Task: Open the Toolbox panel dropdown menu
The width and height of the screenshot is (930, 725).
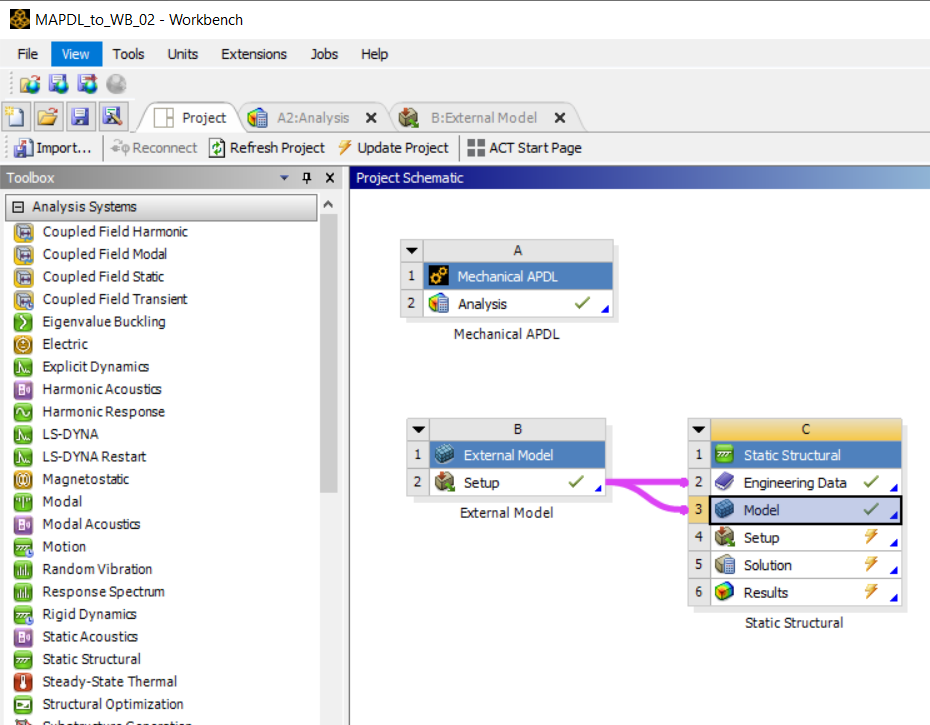Action: pyautogui.click(x=284, y=178)
